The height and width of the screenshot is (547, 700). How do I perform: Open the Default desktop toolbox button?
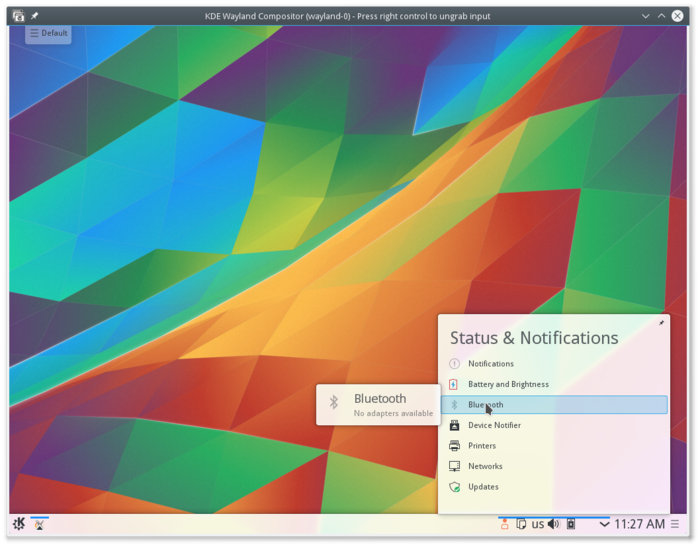point(49,33)
